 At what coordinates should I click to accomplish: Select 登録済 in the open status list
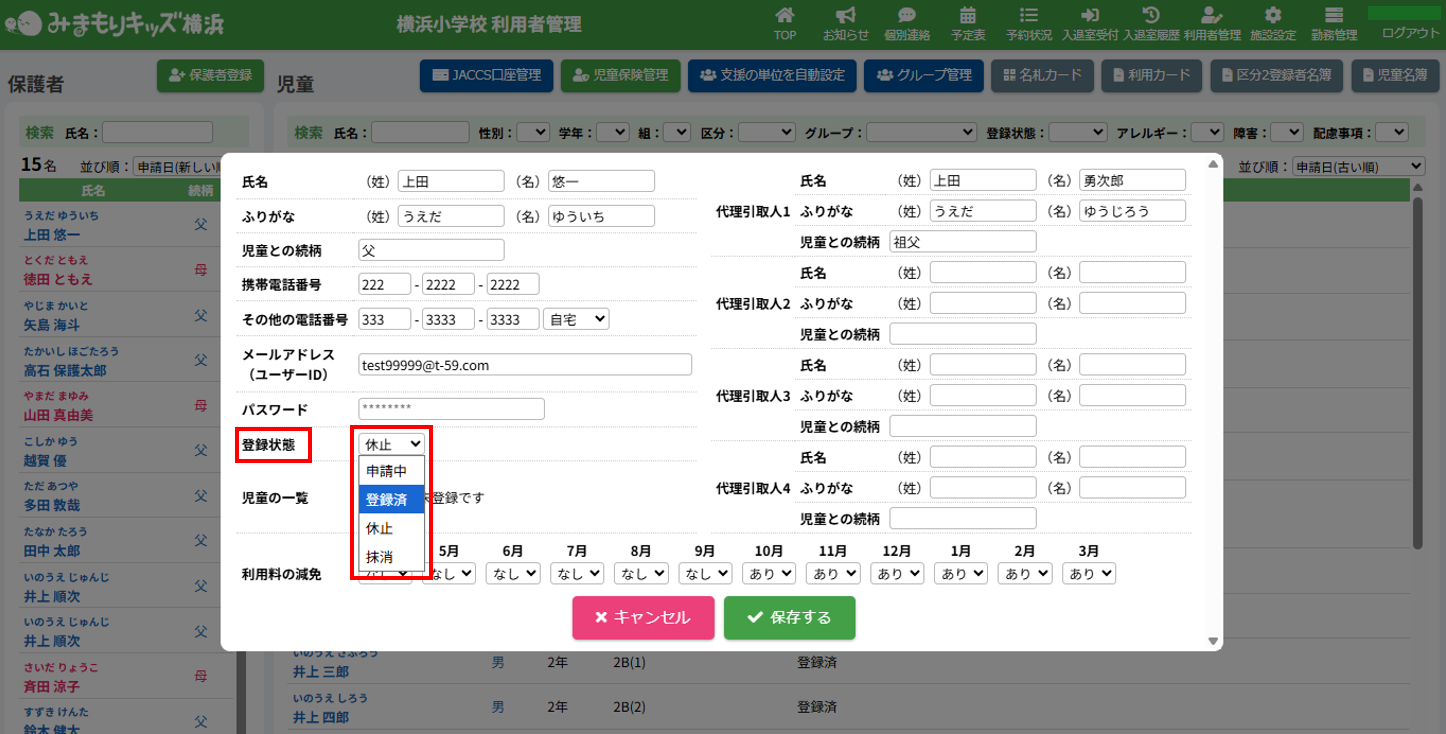(x=391, y=499)
